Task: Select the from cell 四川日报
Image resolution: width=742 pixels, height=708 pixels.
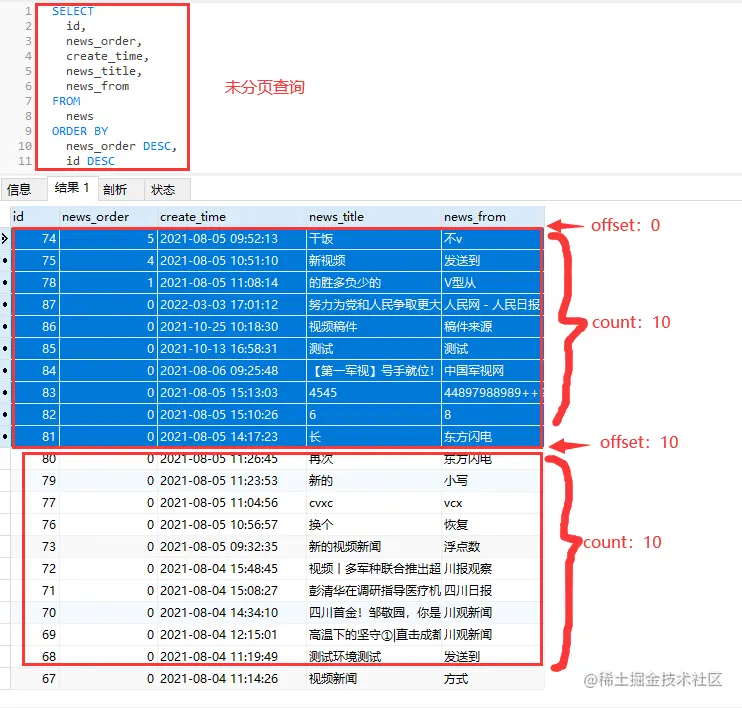Action: click(x=493, y=591)
